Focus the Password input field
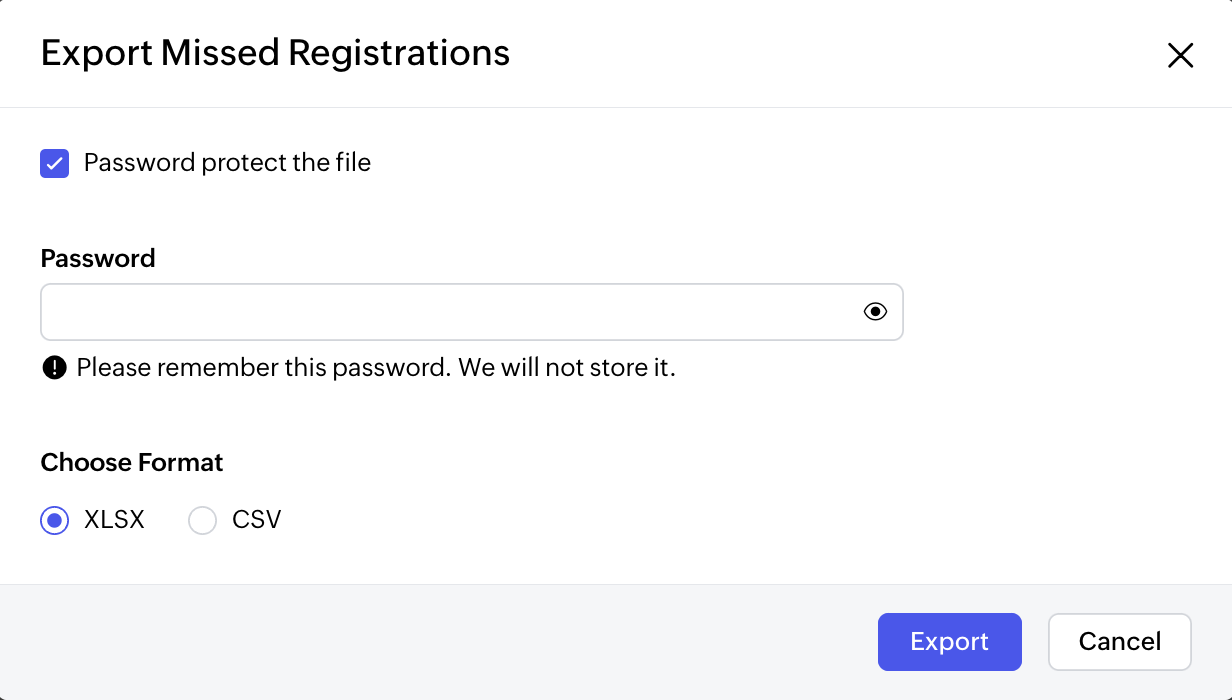 (x=472, y=312)
